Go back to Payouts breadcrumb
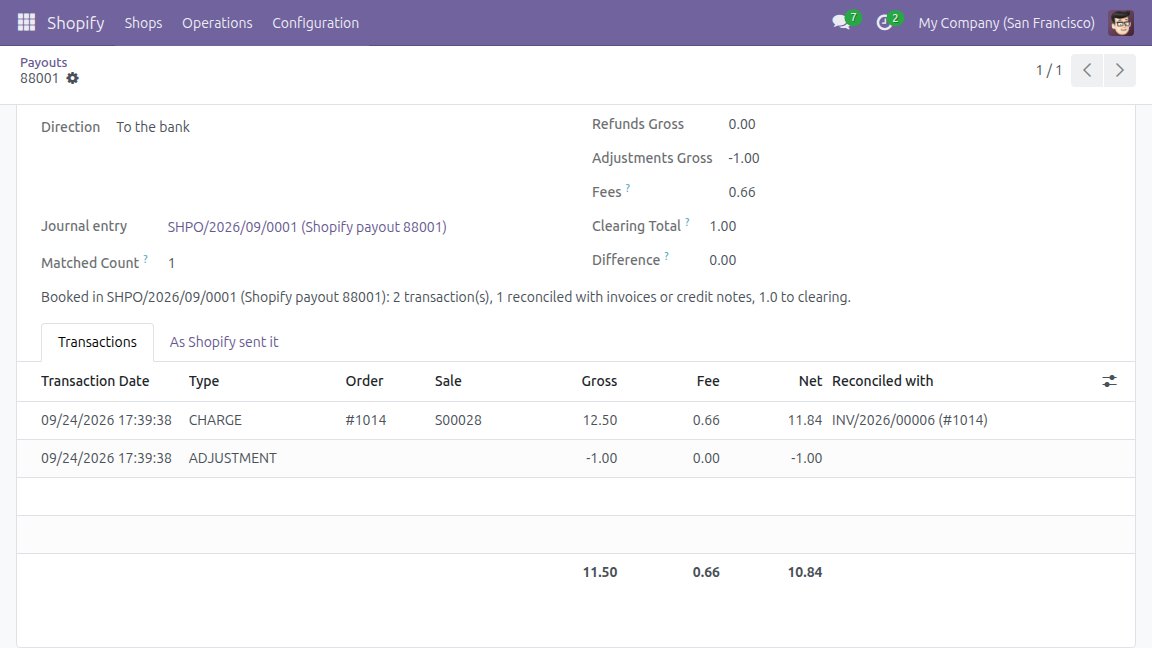1152x648 pixels. click(x=43, y=62)
